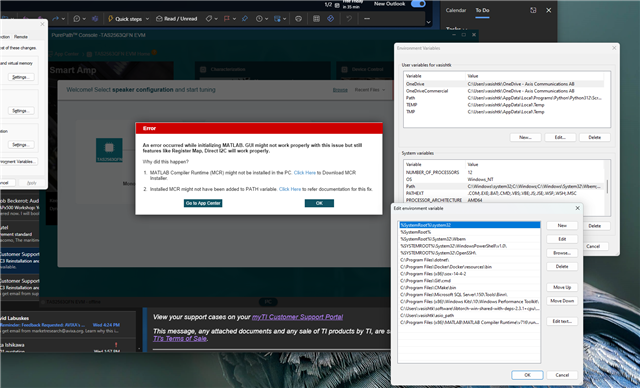Click OK in Edit environment variable dialog
The image size is (640, 388).
(x=527, y=375)
